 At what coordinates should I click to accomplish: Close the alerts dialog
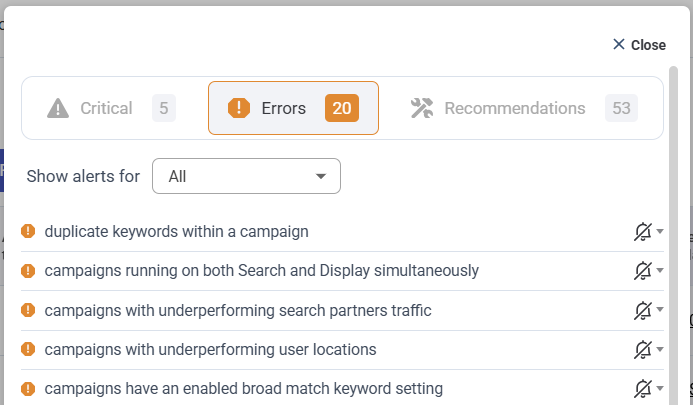coord(639,45)
